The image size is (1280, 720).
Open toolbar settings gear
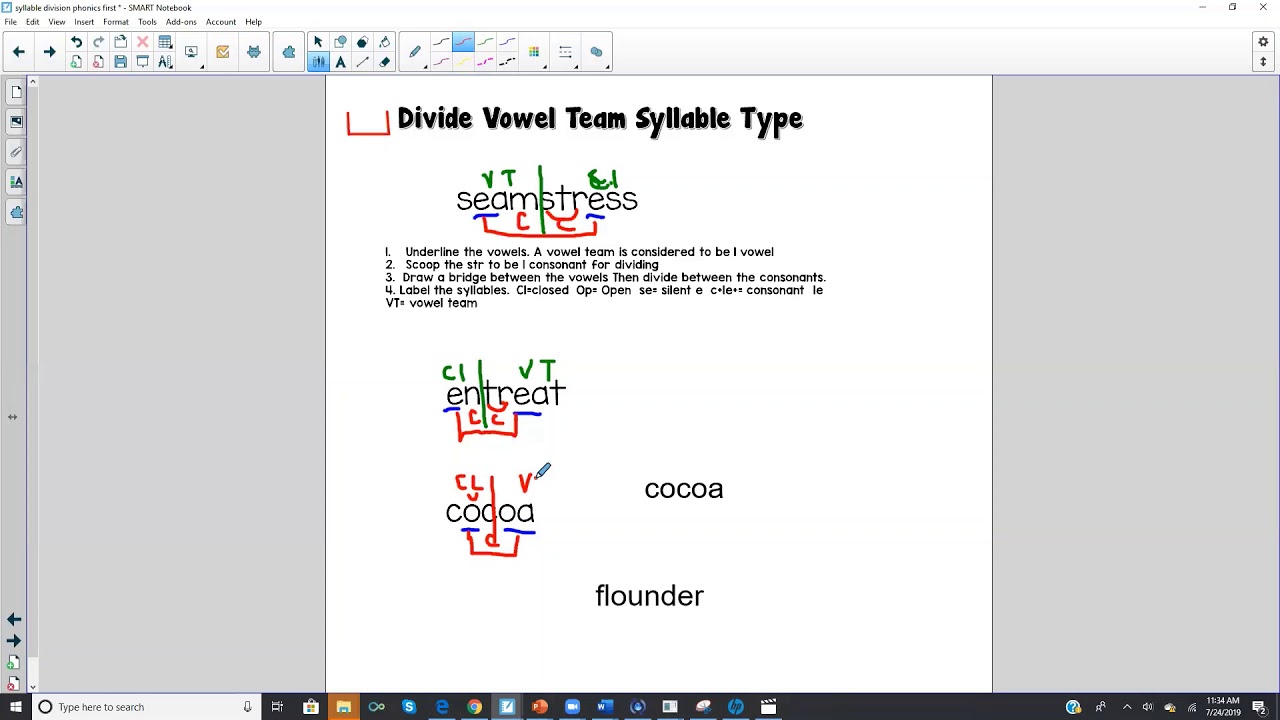point(1263,42)
